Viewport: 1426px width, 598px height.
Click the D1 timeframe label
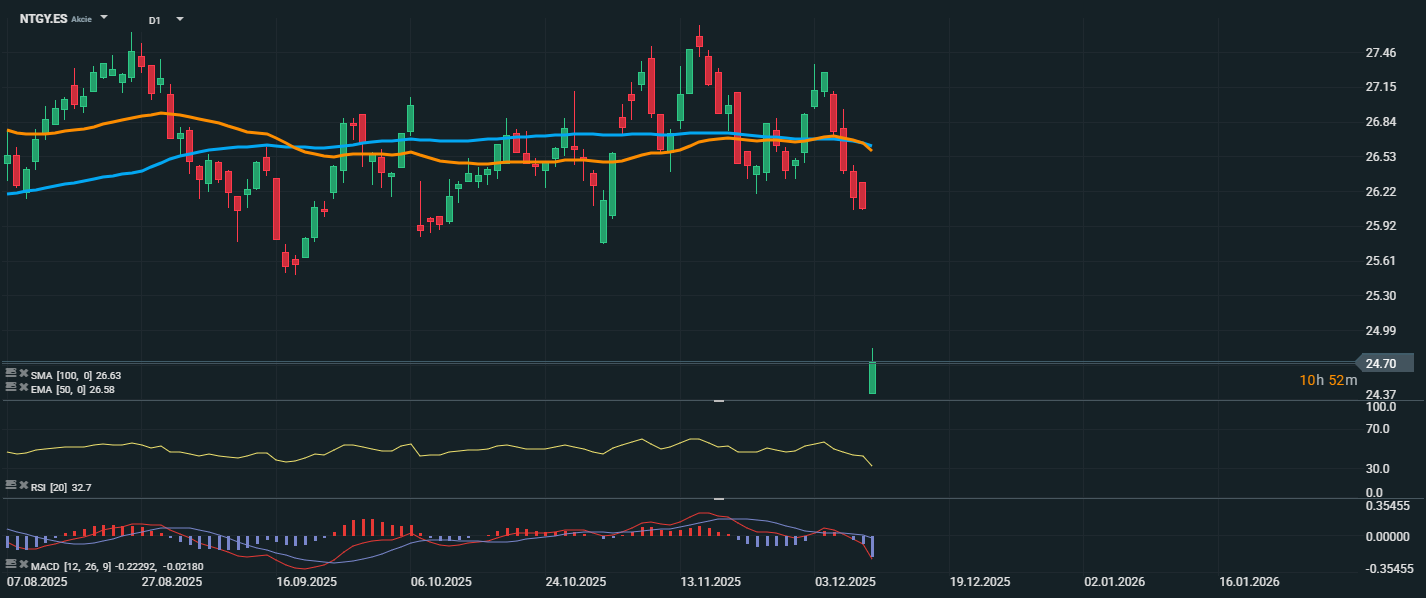click(x=154, y=20)
